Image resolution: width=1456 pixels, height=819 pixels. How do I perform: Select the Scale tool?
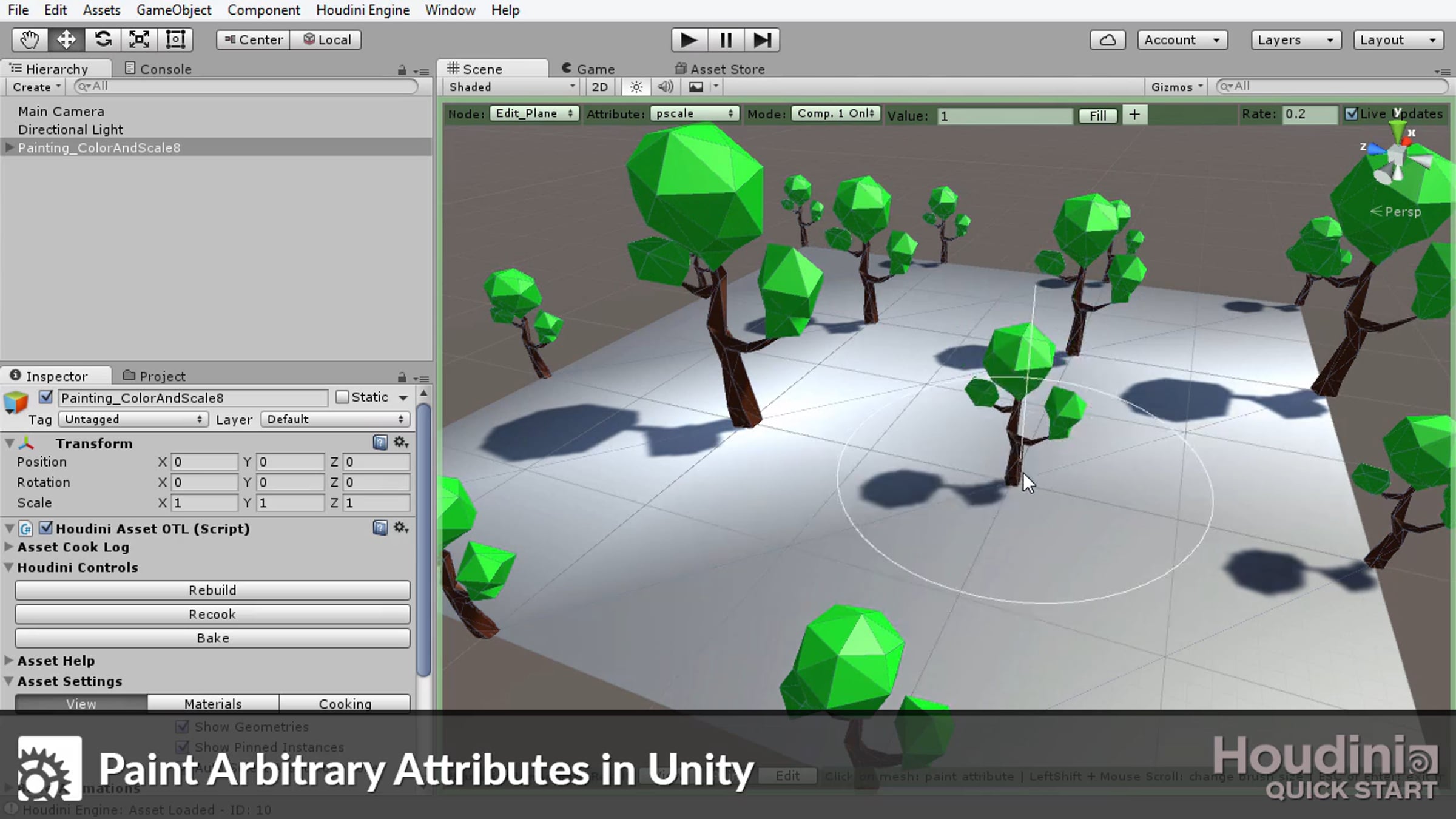(x=139, y=40)
